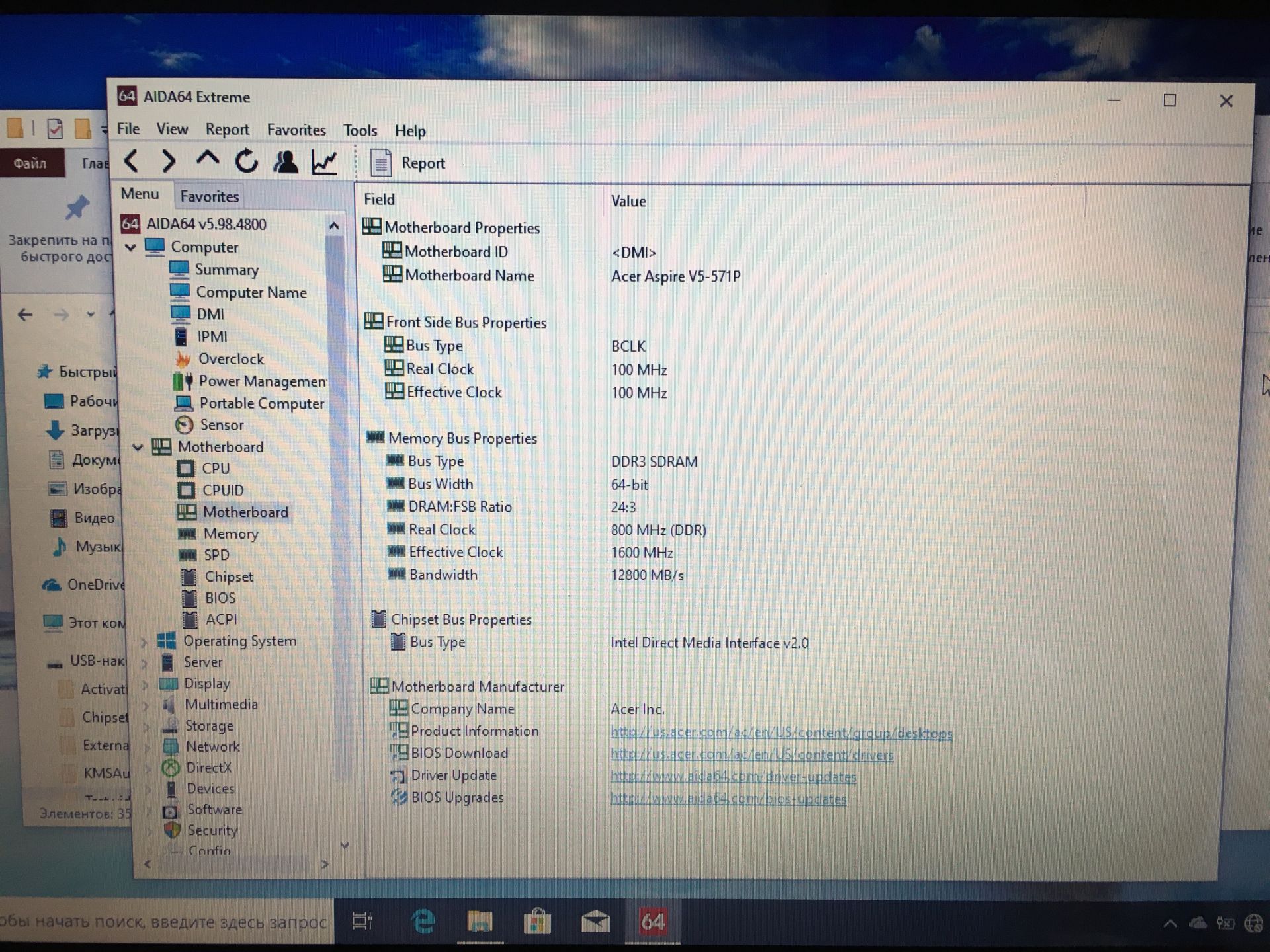Switch to the Favorites tab in the left panel
The image size is (1270, 952).
tap(210, 196)
